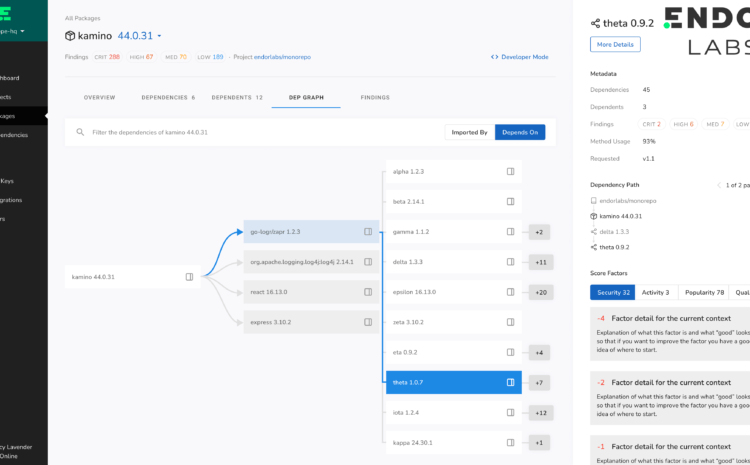This screenshot has height=465, width=750.
Task: Open the Packages item in sidebar
Action: tap(23, 116)
